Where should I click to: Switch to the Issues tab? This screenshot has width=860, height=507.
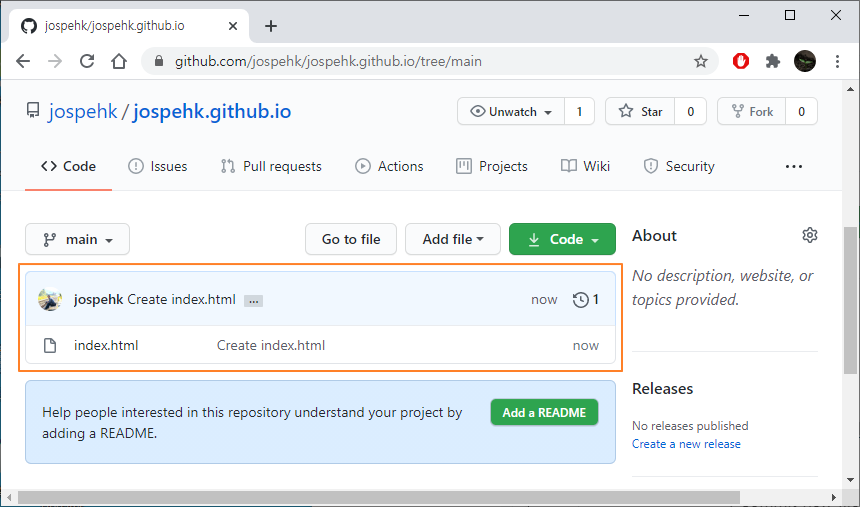pyautogui.click(x=158, y=166)
